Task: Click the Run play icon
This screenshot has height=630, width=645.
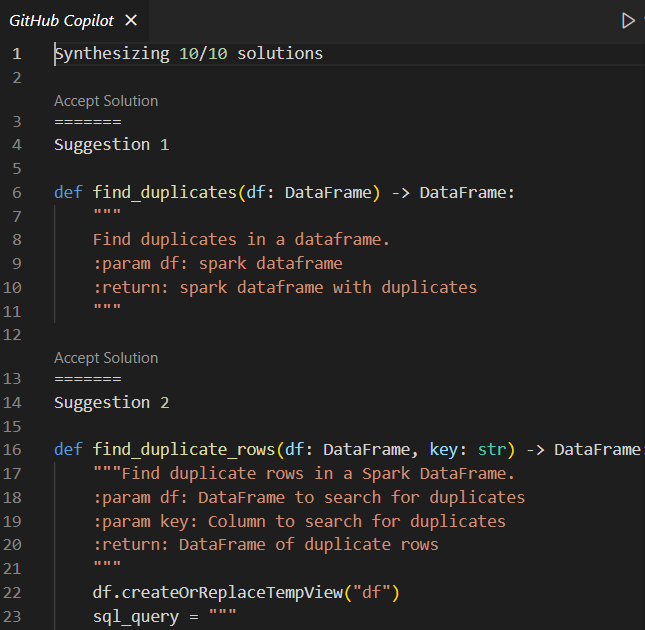Action: 628,21
